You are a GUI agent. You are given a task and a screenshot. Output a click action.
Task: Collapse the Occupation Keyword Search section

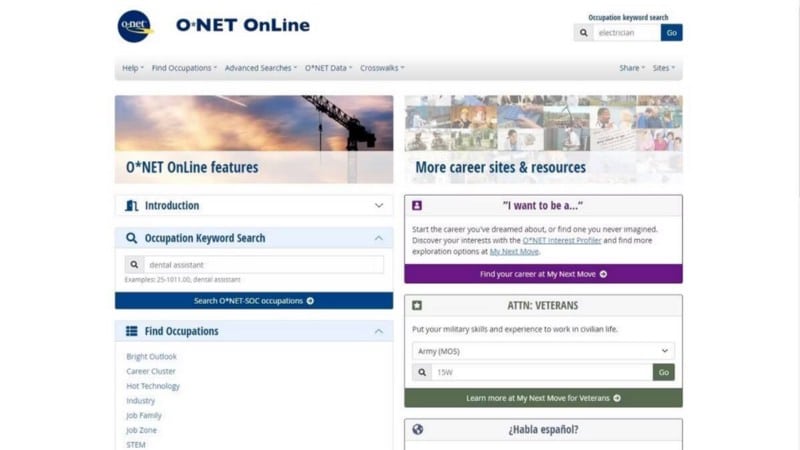tap(379, 238)
